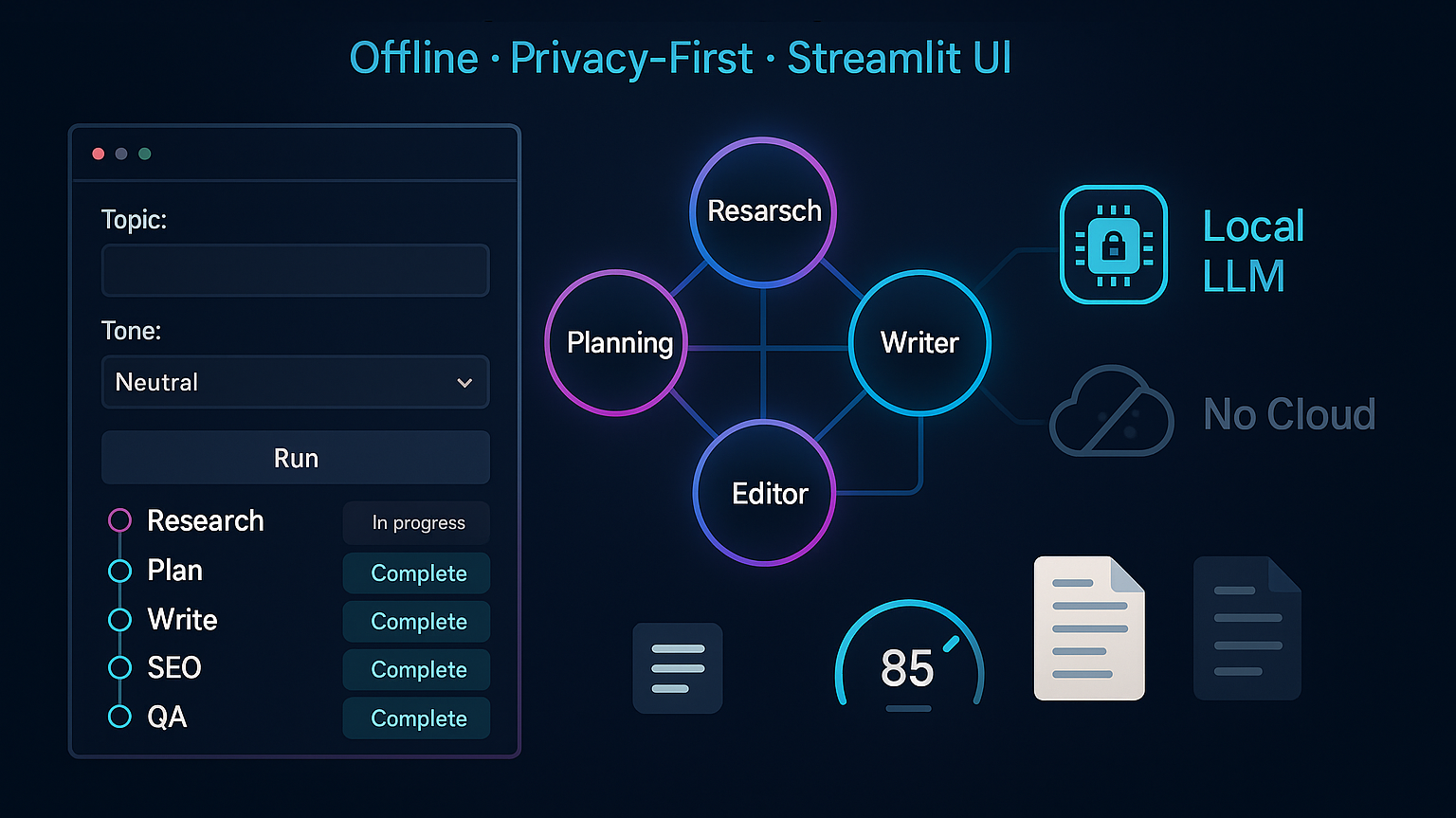Image resolution: width=1456 pixels, height=818 pixels.
Task: Expand the Writer node connections
Action: pos(919,342)
